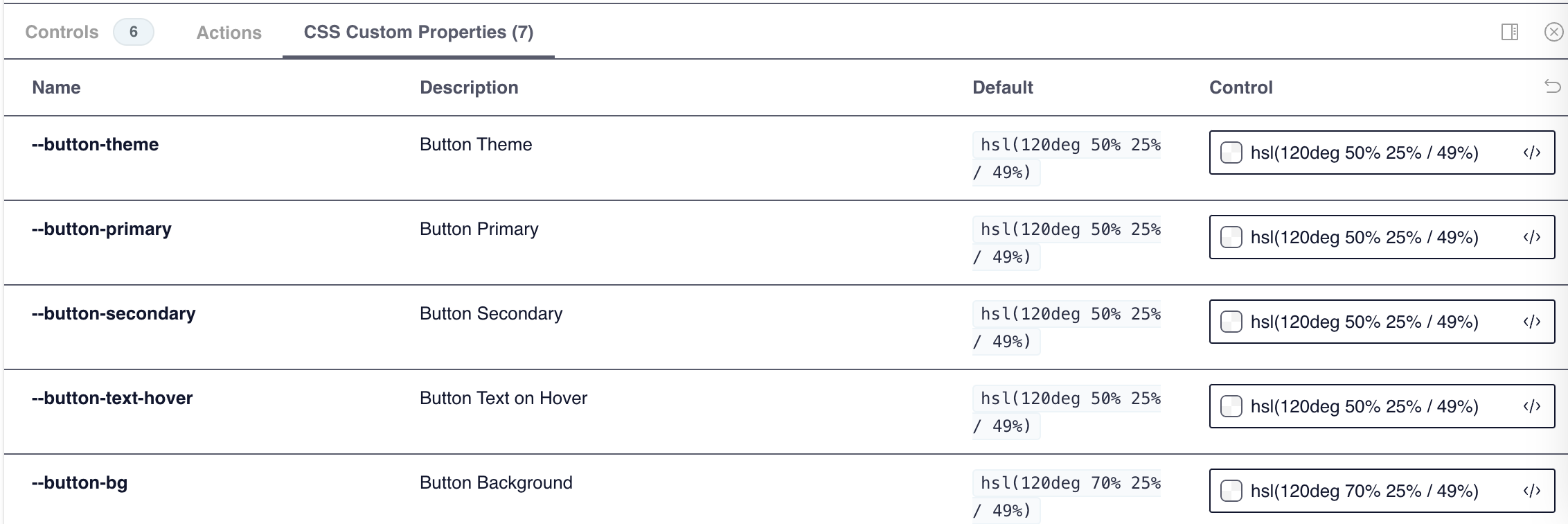This screenshot has height=524, width=1568.
Task: Click the Controls count badge 6
Action: pos(134,32)
